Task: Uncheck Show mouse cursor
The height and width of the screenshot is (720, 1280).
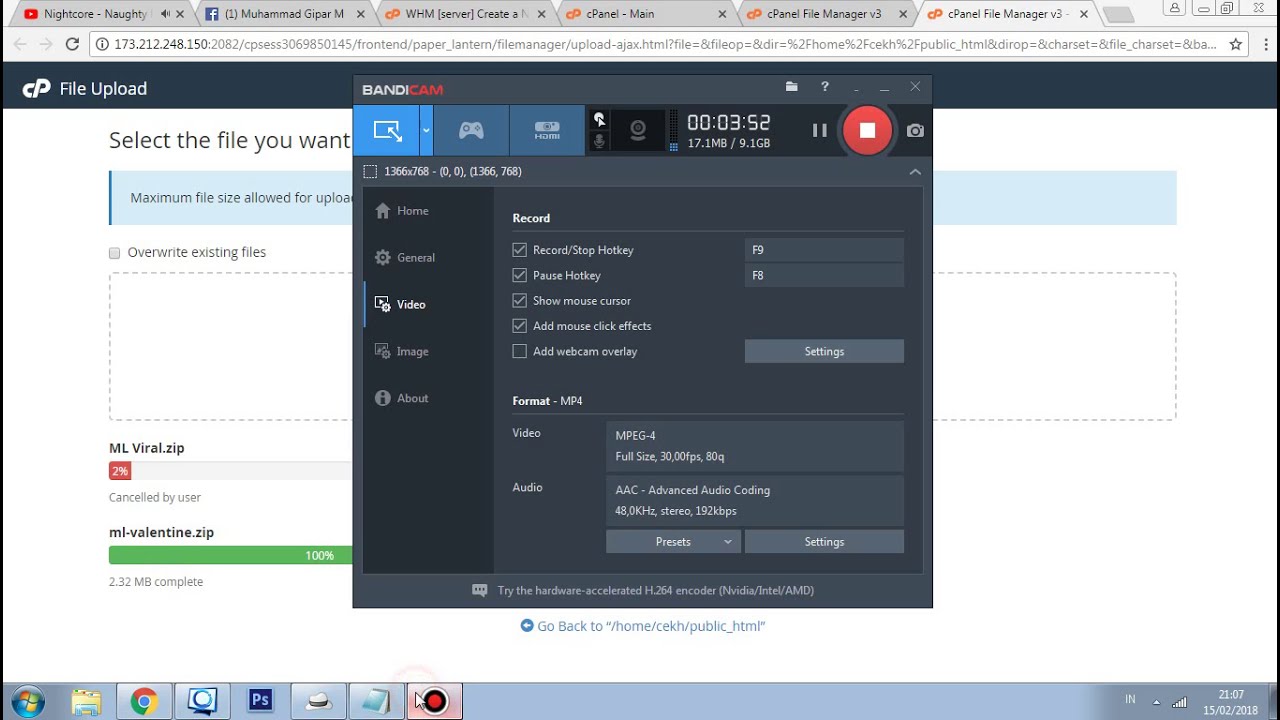Action: click(519, 300)
